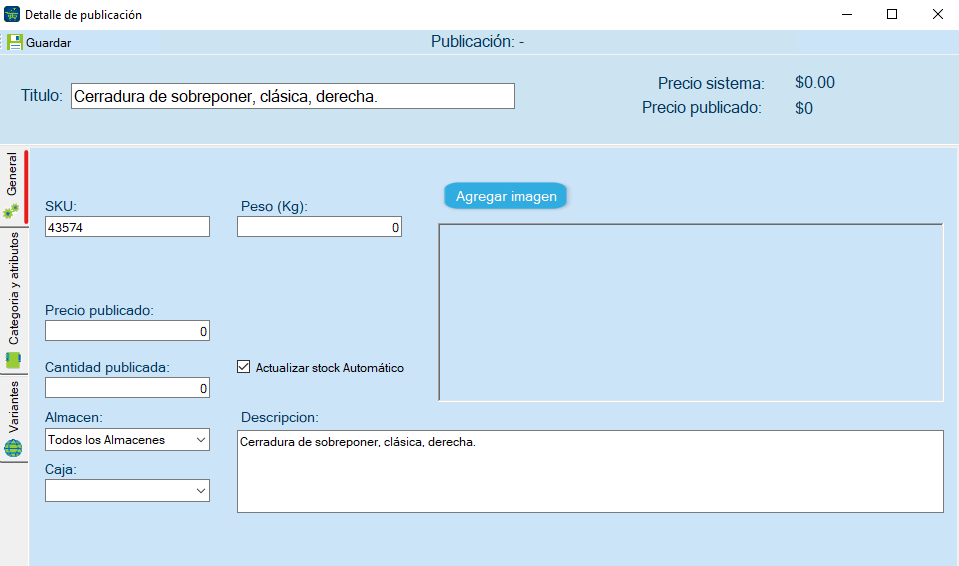Switch to the Variantes tab
Screen dimensions: 959x566
[x=13, y=419]
